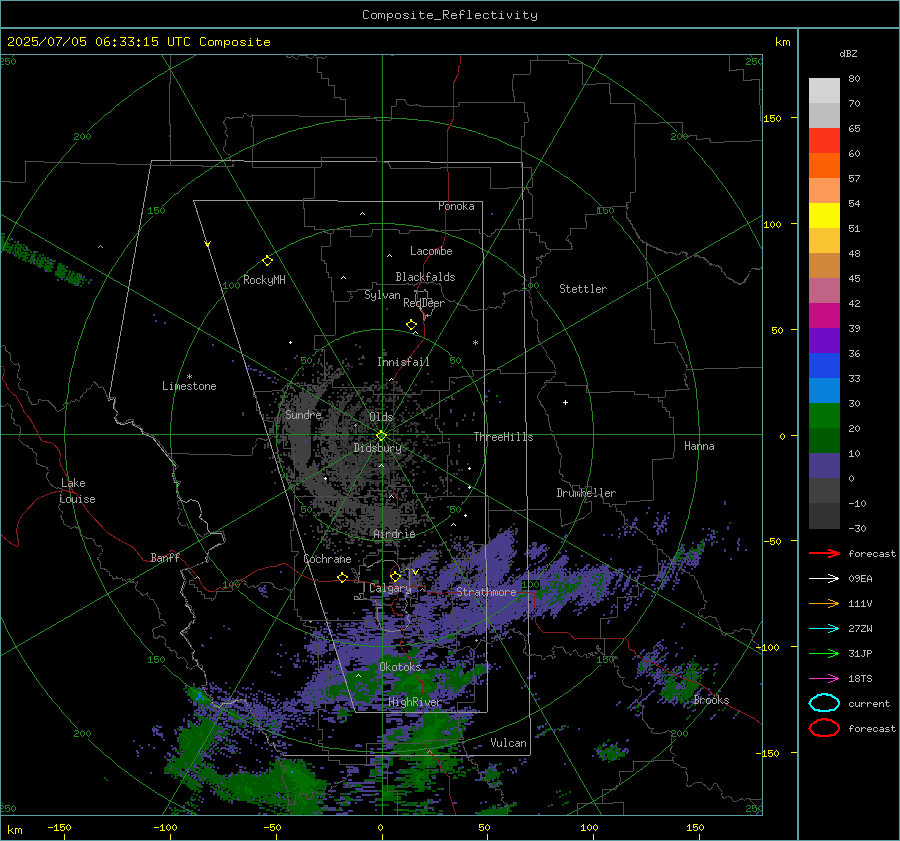
Task: Select the cyan 27ZW arrow symbol
Action: (x=824, y=629)
